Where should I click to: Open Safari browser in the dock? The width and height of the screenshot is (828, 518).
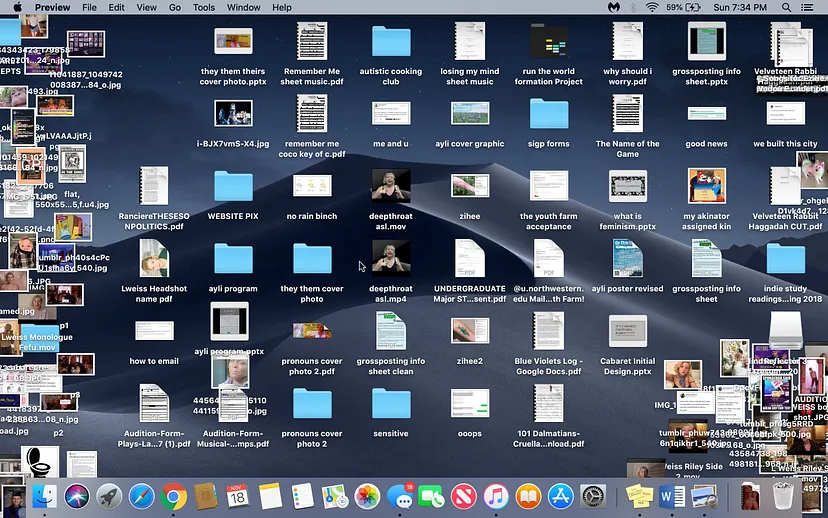pyautogui.click(x=141, y=496)
